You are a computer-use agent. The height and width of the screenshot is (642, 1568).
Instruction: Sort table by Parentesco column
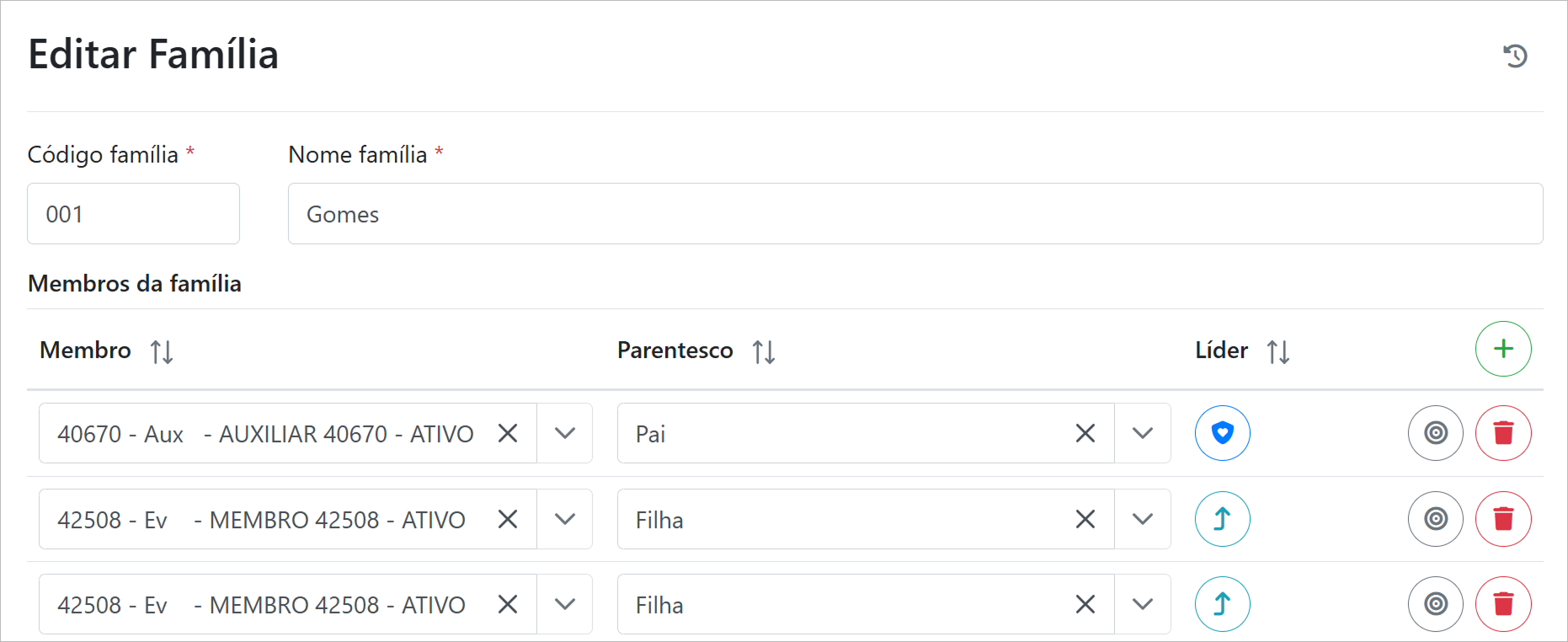coord(764,351)
